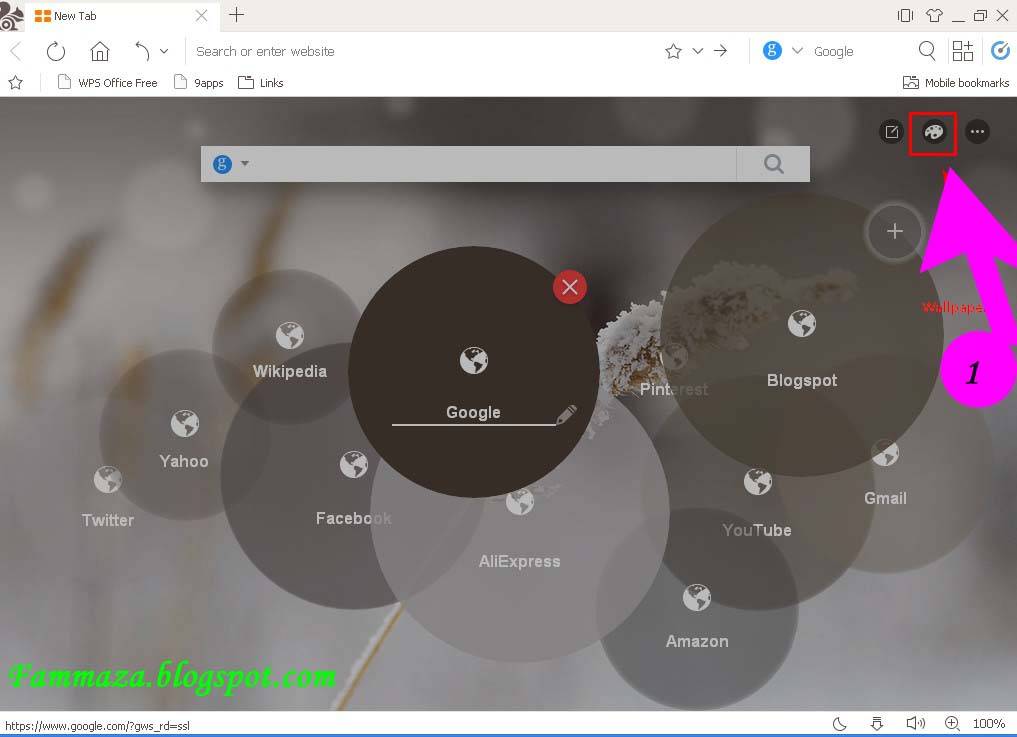The height and width of the screenshot is (737, 1017).
Task: Open Mobile bookmarks
Action: click(x=956, y=82)
